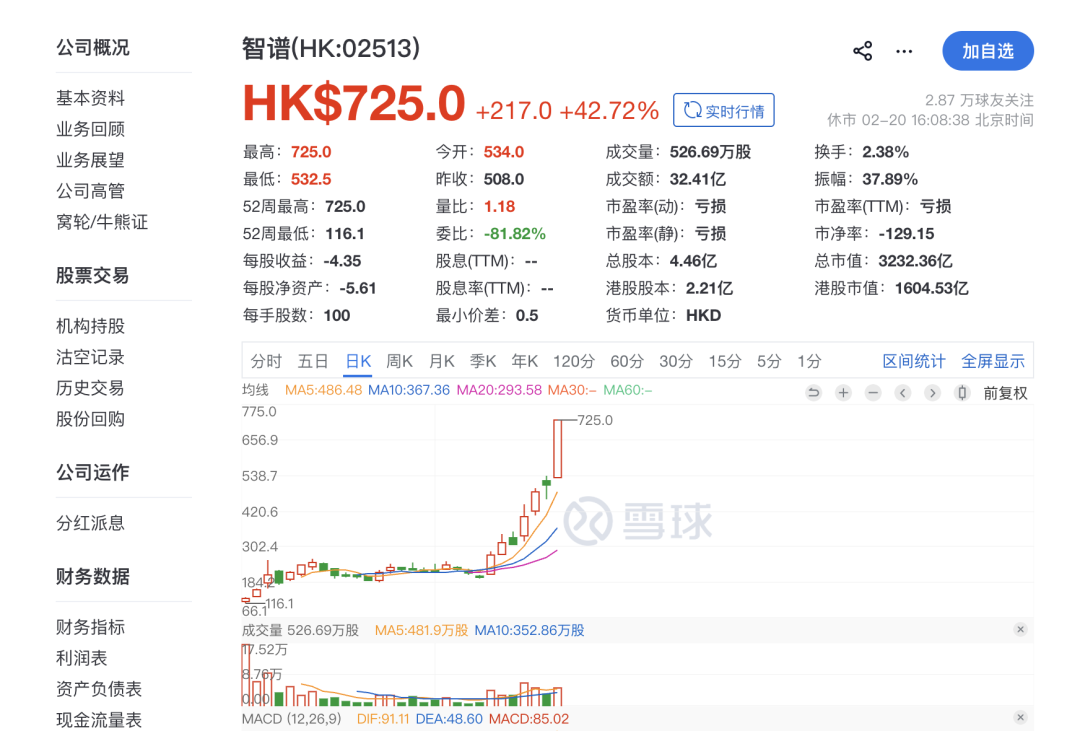Select the 120分 chart tab

click(574, 361)
